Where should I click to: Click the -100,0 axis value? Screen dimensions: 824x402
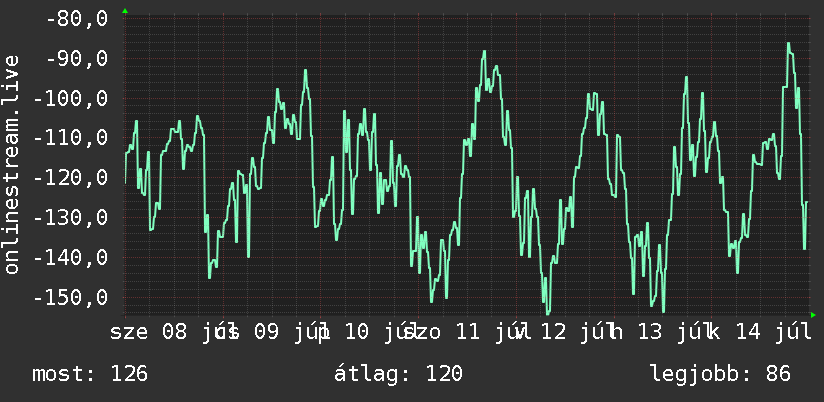(x=71, y=98)
